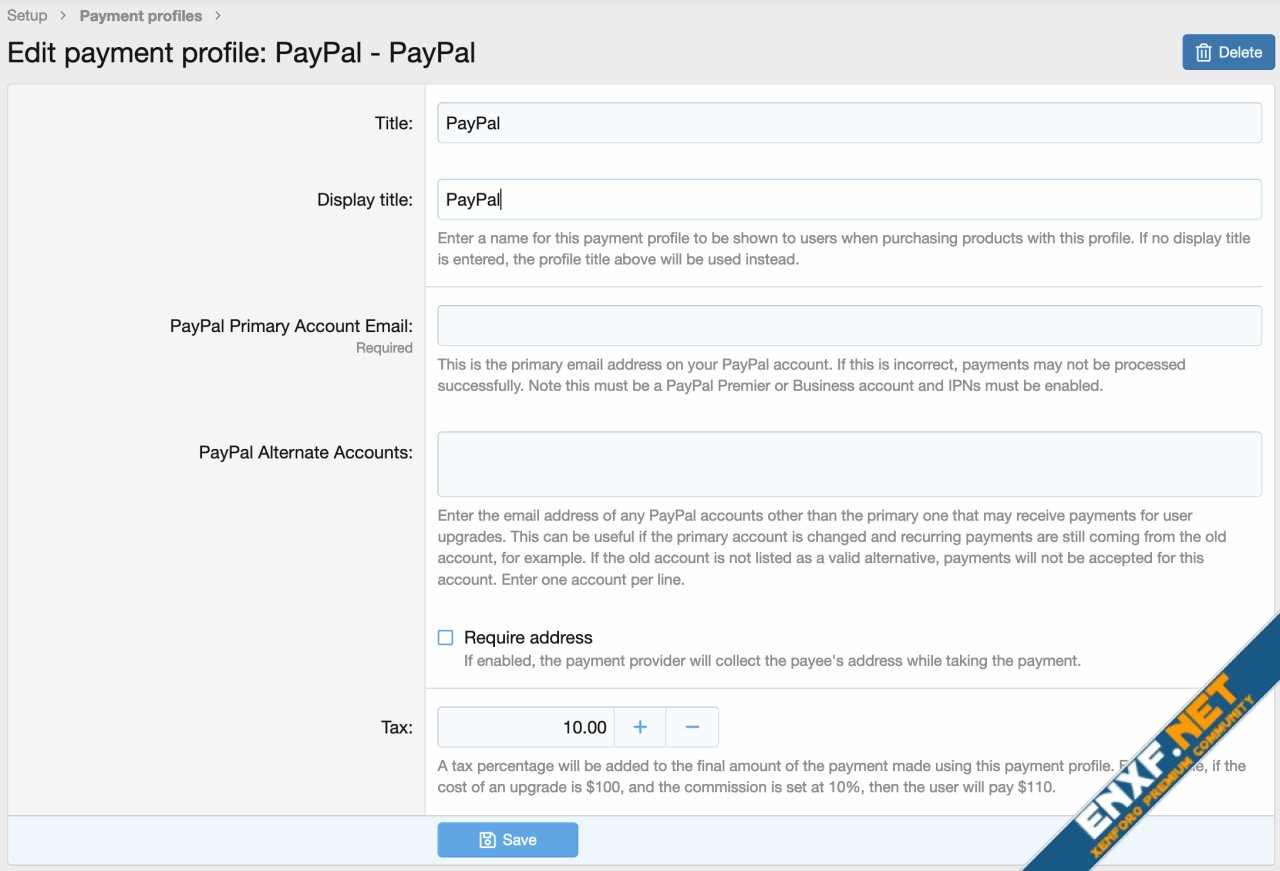Click the Tax label
The image size is (1280, 871).
[396, 727]
